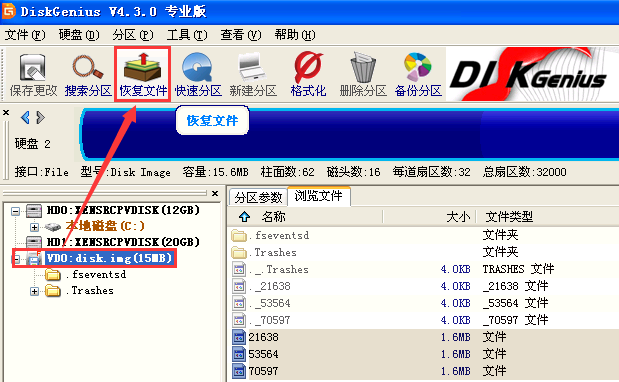This screenshot has width=619, height=382.
Task: Open the 文件(F) menu
Action: pyautogui.click(x=25, y=35)
